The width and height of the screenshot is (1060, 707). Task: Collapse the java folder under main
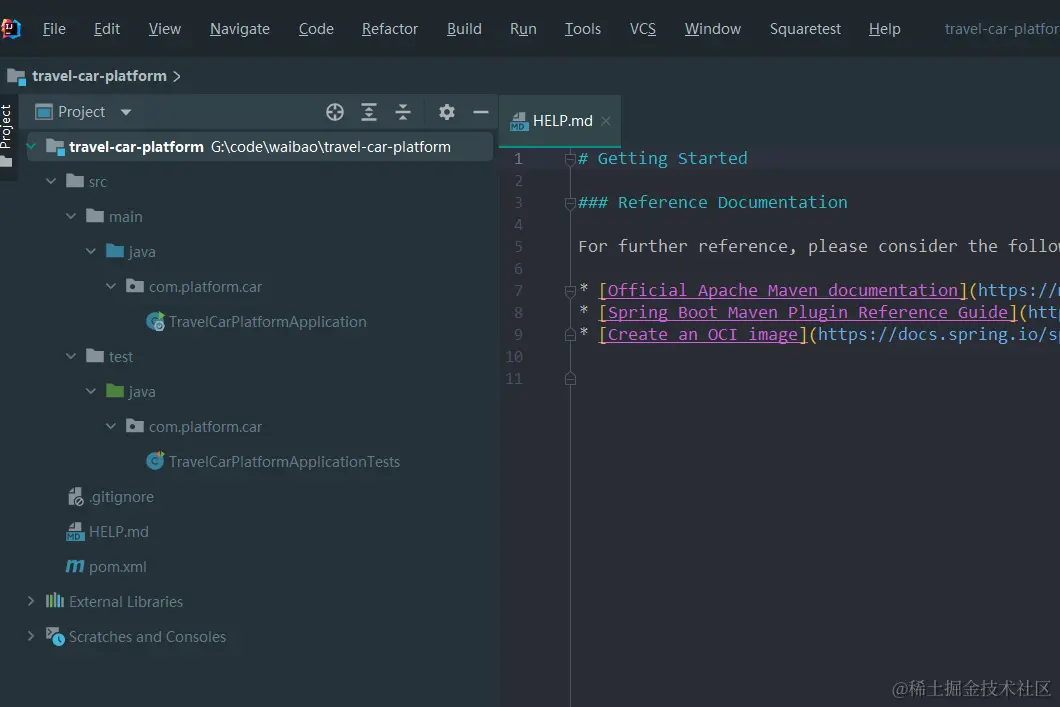[x=91, y=251]
